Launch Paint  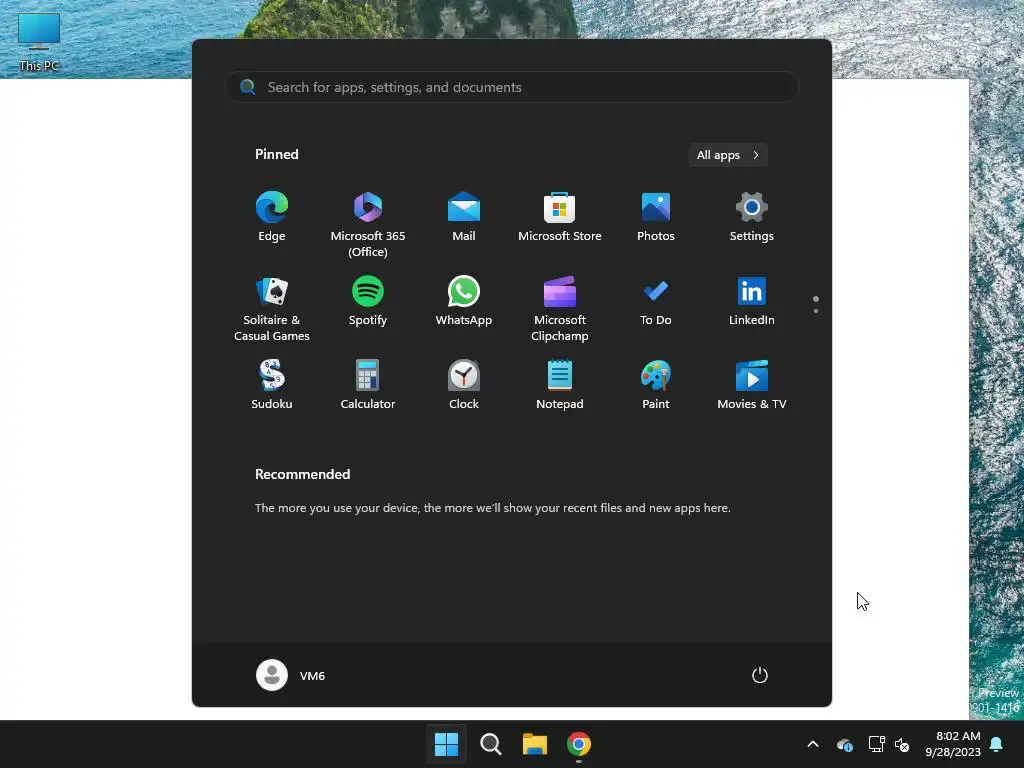click(656, 385)
